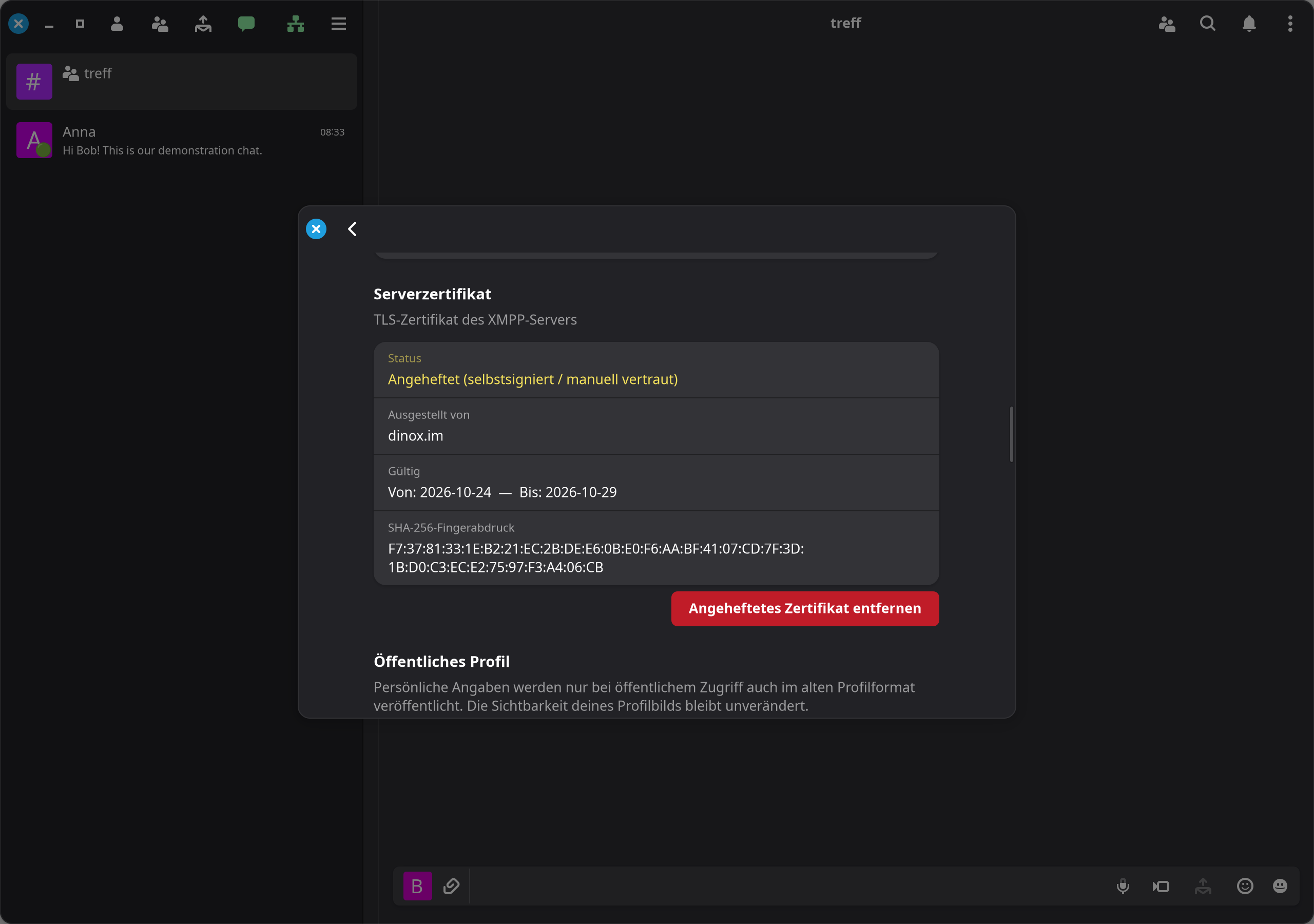This screenshot has width=1314, height=924.
Task: Click the SHA-256 fingerprint text
Action: pyautogui.click(x=596, y=557)
